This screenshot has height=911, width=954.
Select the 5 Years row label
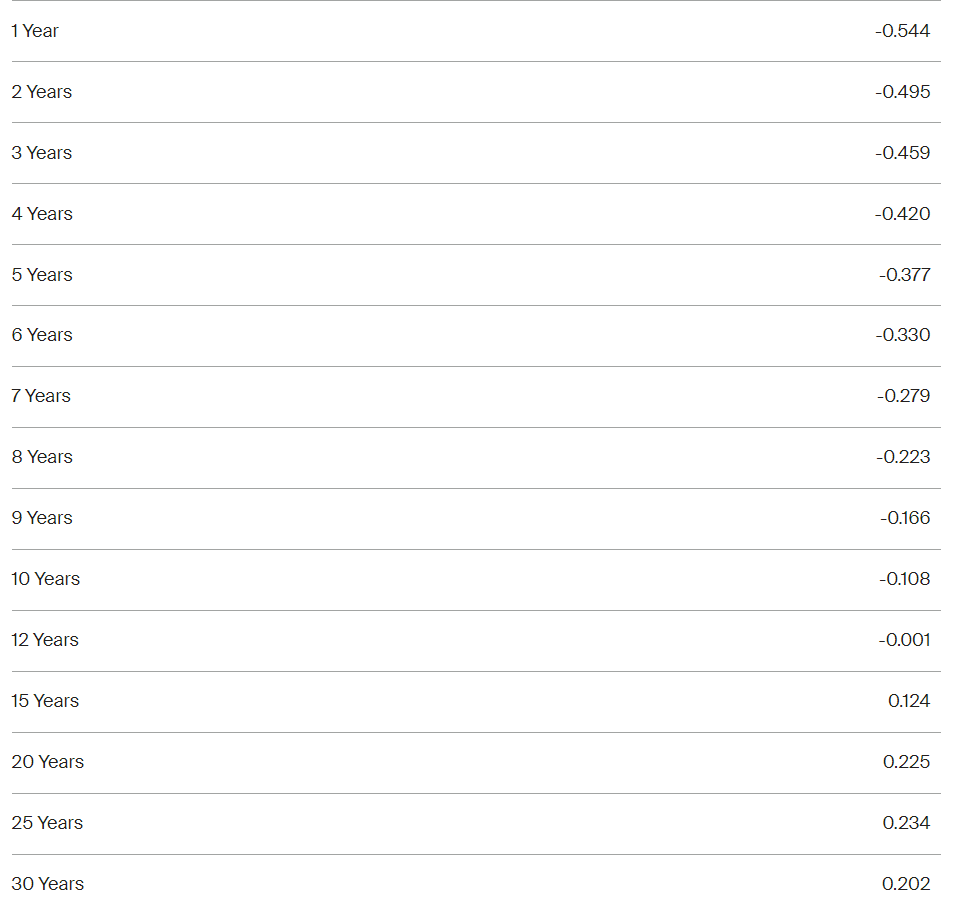(x=42, y=274)
